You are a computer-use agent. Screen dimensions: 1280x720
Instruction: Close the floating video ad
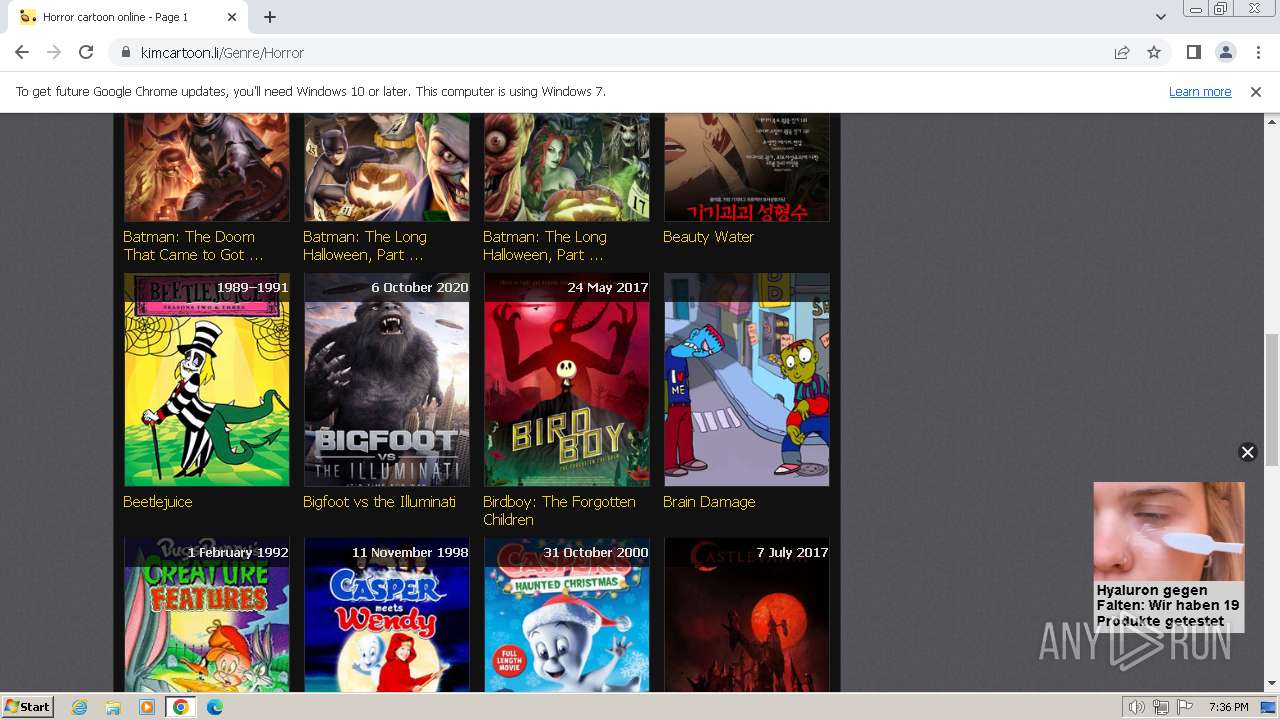click(x=1247, y=452)
